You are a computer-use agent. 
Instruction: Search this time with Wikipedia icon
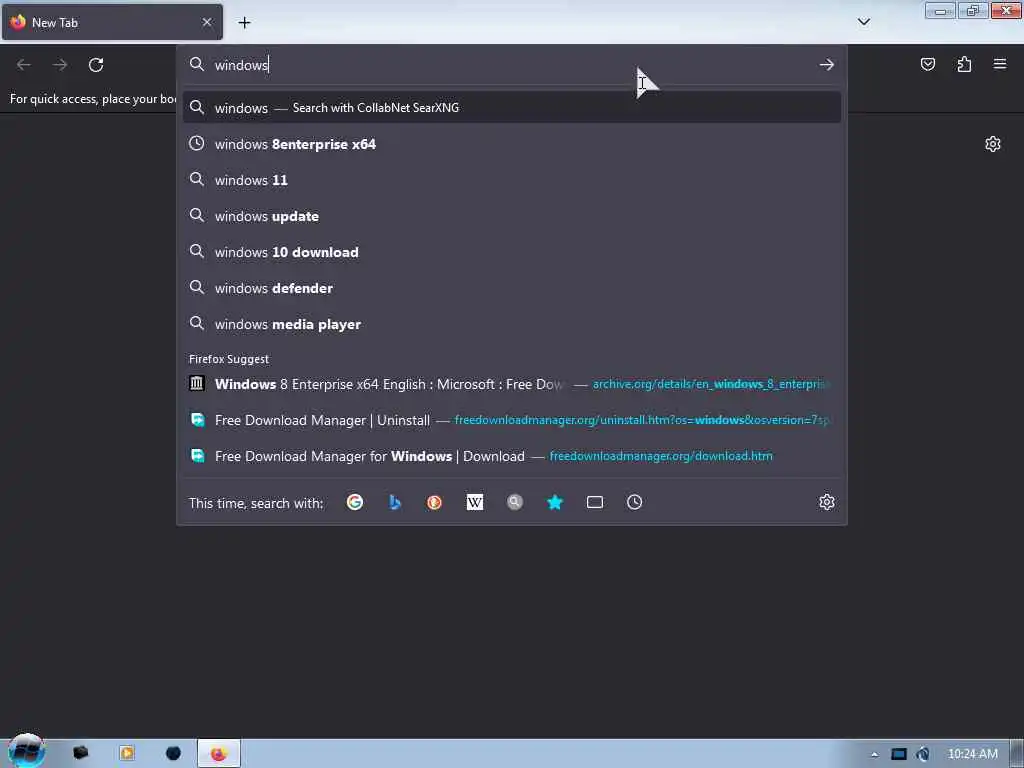click(475, 502)
